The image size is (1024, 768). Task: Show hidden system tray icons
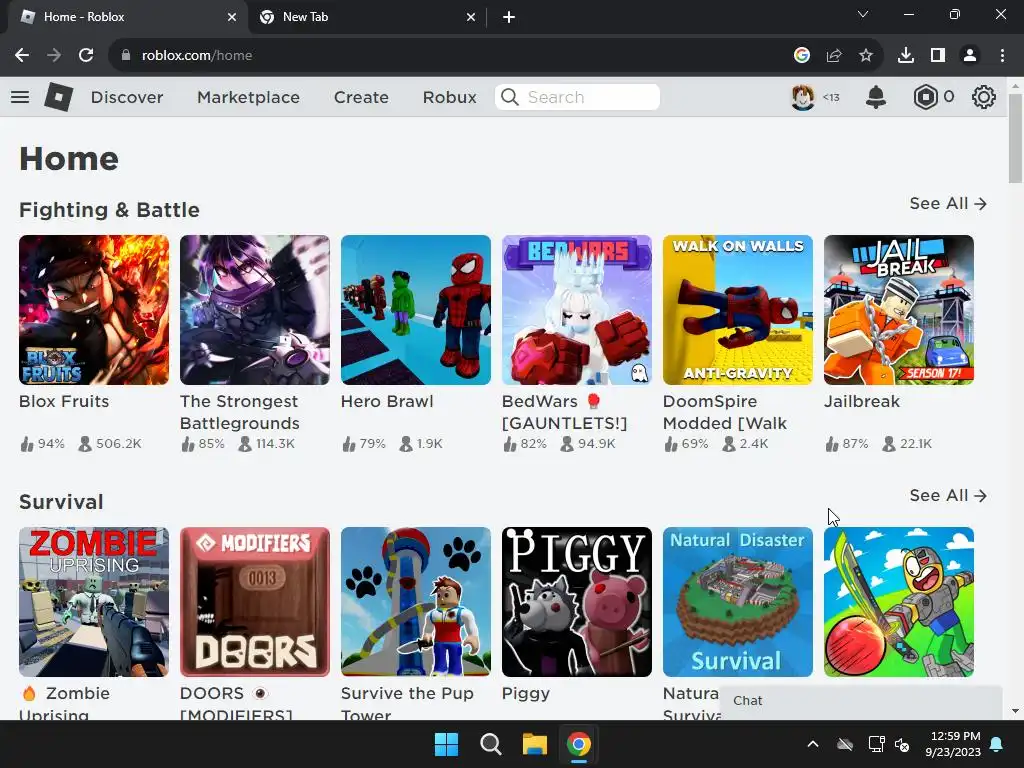pos(813,744)
